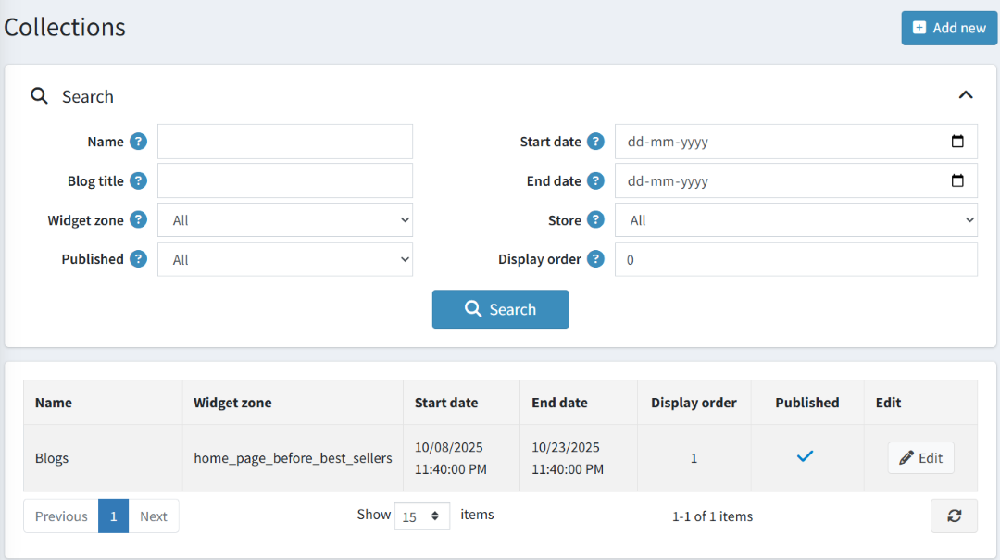
Task: Click the Next page button
Action: pos(154,516)
